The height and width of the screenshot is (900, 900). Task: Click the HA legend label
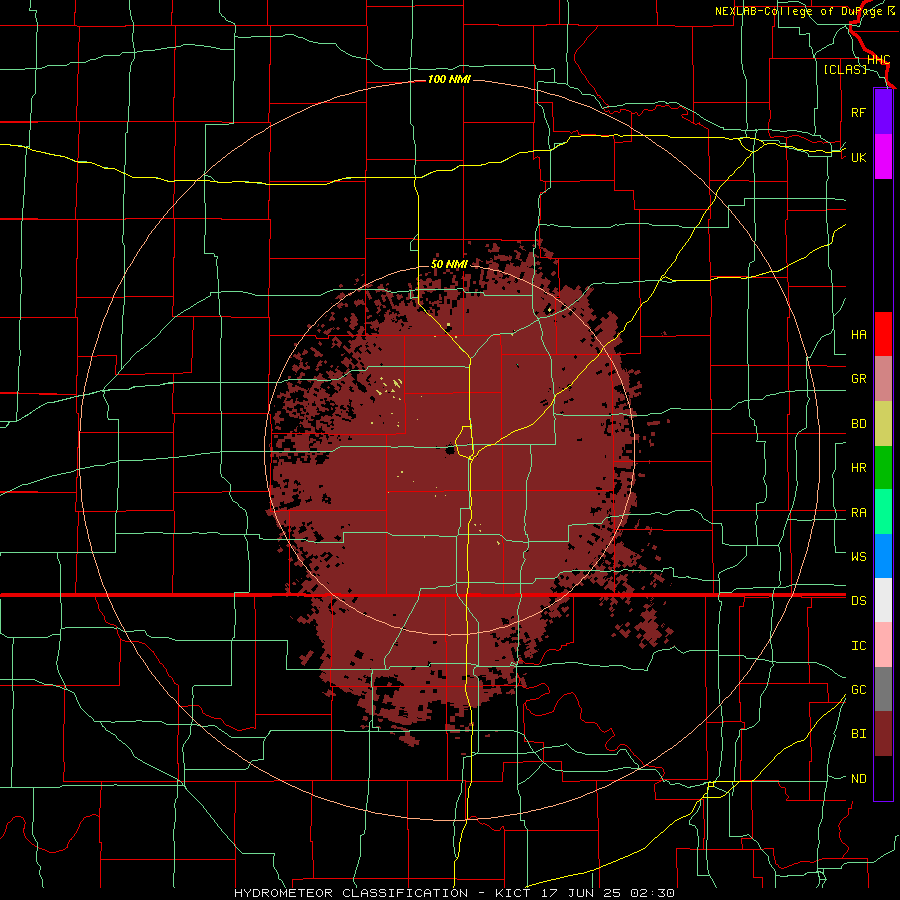tap(858, 335)
